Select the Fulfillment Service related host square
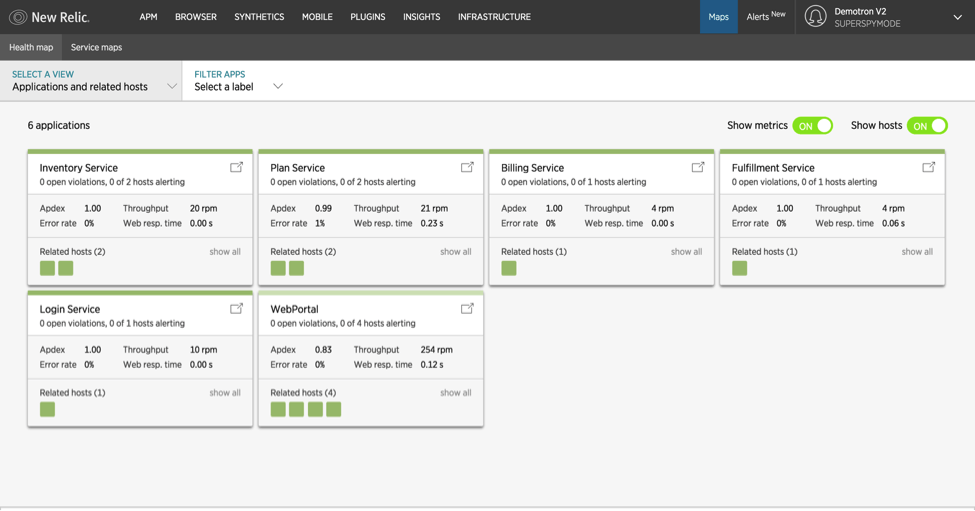Image resolution: width=975 pixels, height=511 pixels. [x=739, y=268]
